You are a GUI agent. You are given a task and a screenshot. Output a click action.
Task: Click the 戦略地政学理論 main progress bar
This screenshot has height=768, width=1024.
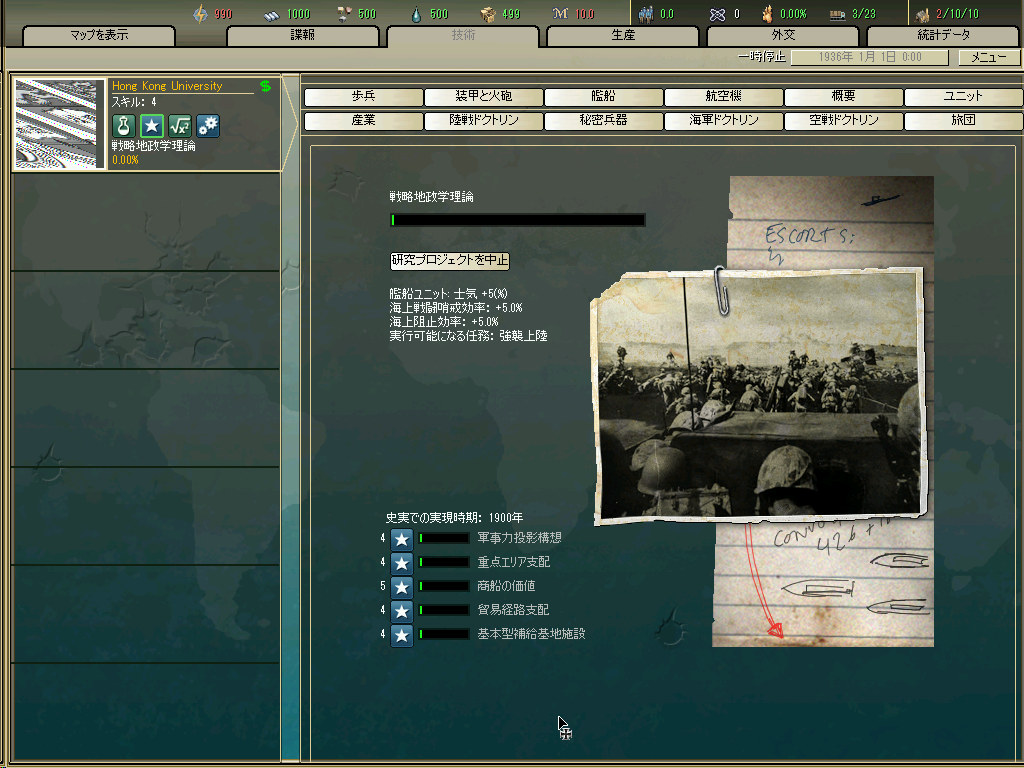click(517, 220)
